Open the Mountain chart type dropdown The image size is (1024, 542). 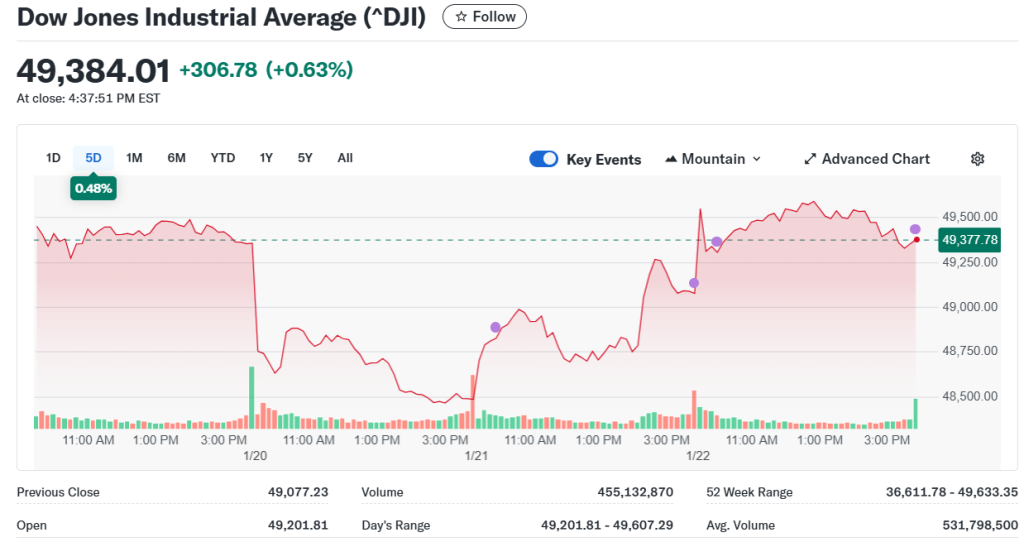tap(713, 159)
